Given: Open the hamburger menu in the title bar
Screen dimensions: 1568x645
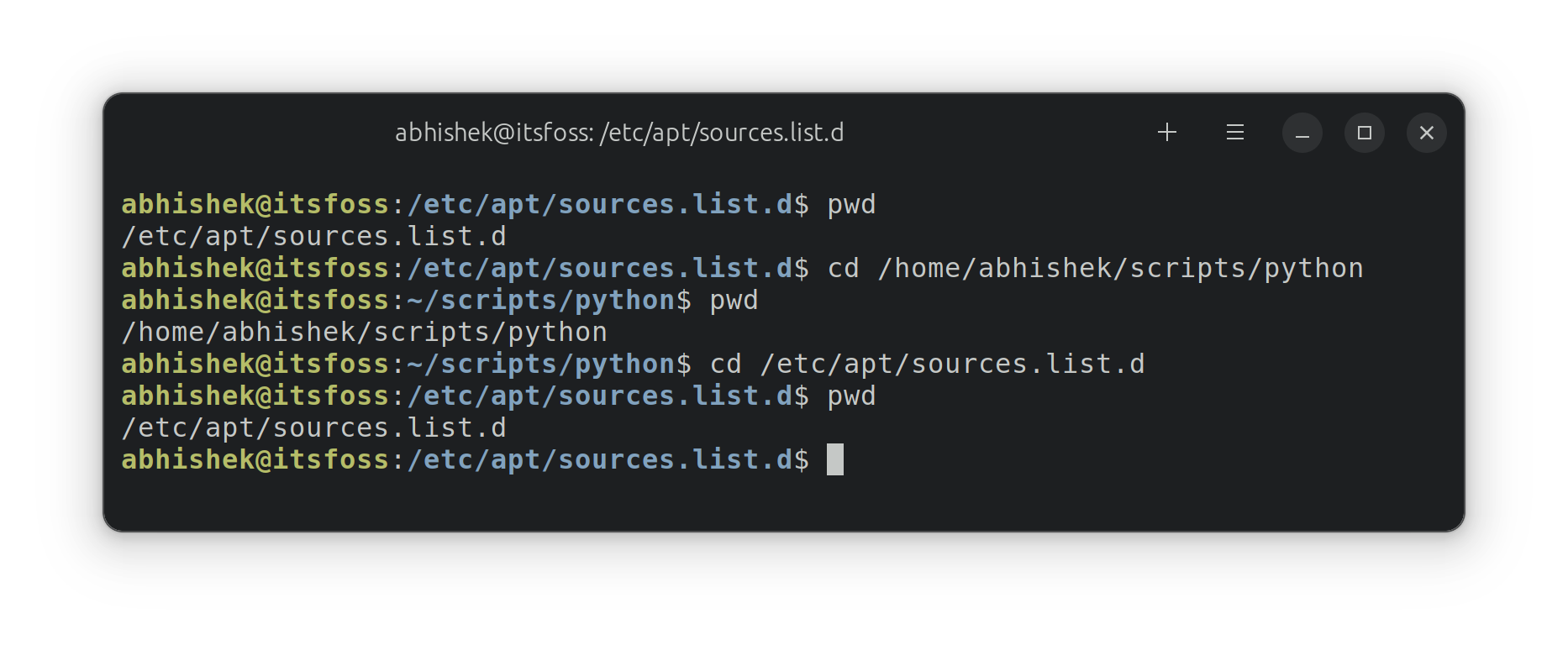Looking at the screenshot, I should [x=1234, y=132].
